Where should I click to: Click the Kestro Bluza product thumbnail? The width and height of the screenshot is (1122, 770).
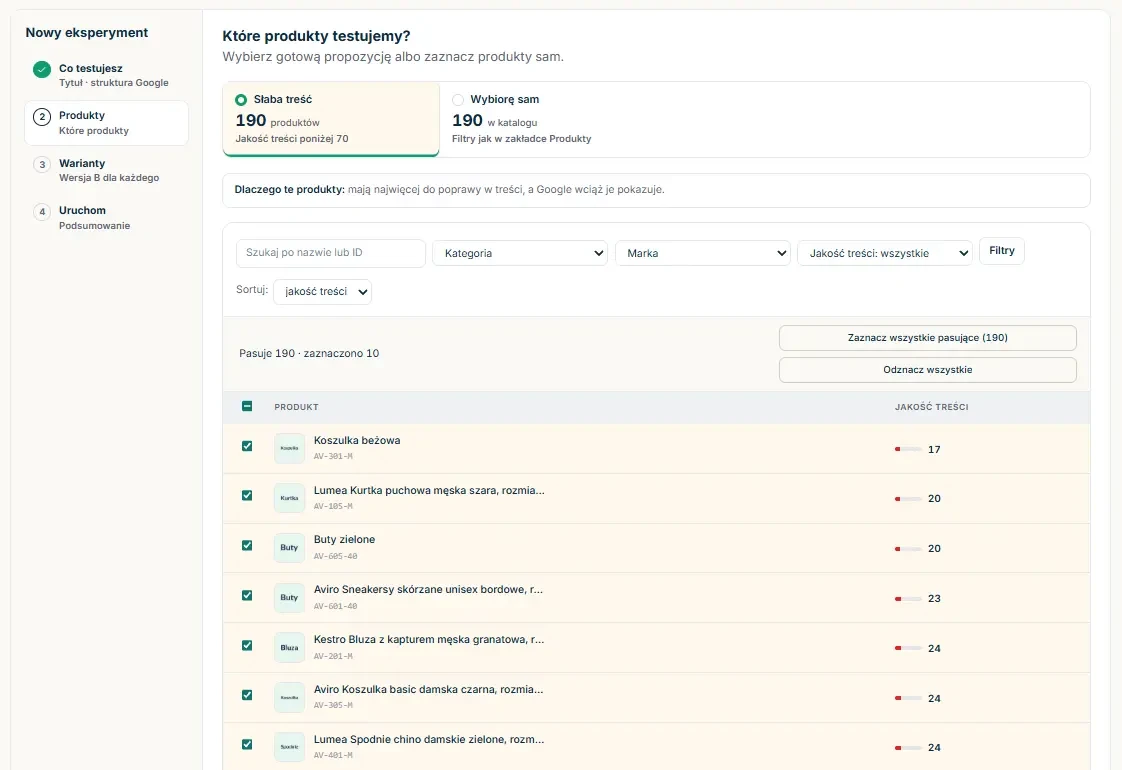coord(289,648)
